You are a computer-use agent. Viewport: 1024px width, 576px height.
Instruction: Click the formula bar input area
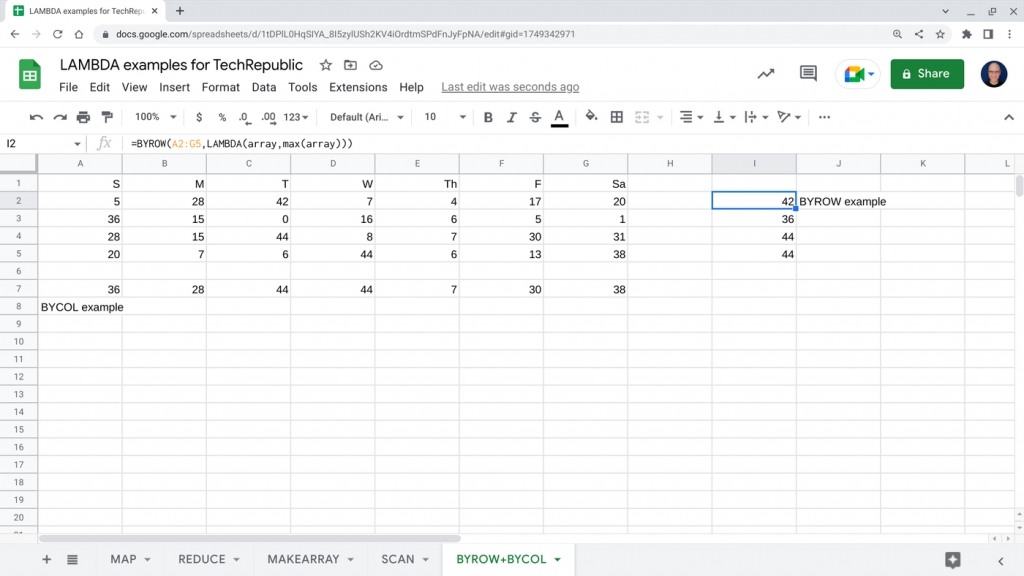tap(300, 143)
